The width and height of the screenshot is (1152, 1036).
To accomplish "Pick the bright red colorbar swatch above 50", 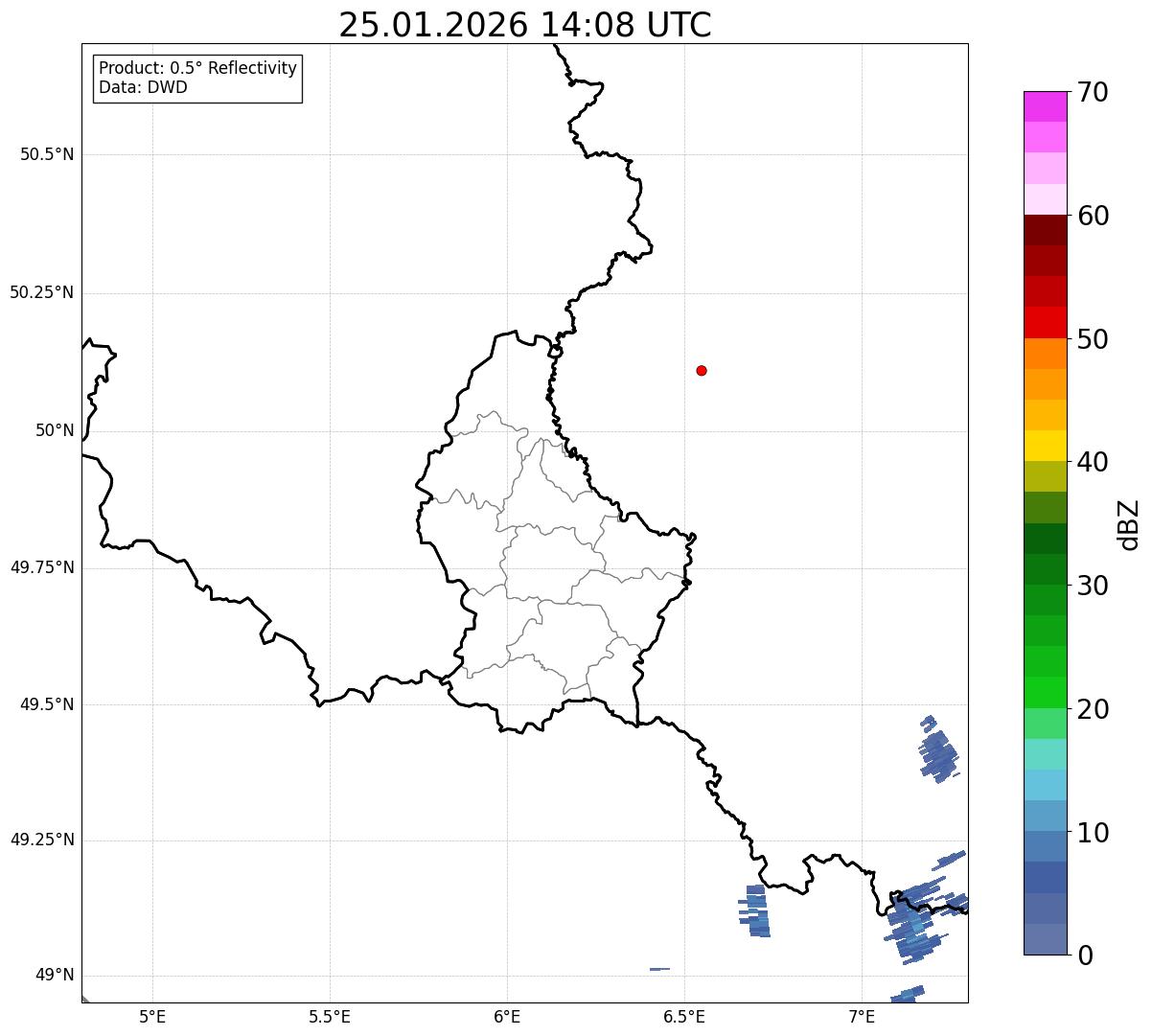I will click(x=1045, y=323).
